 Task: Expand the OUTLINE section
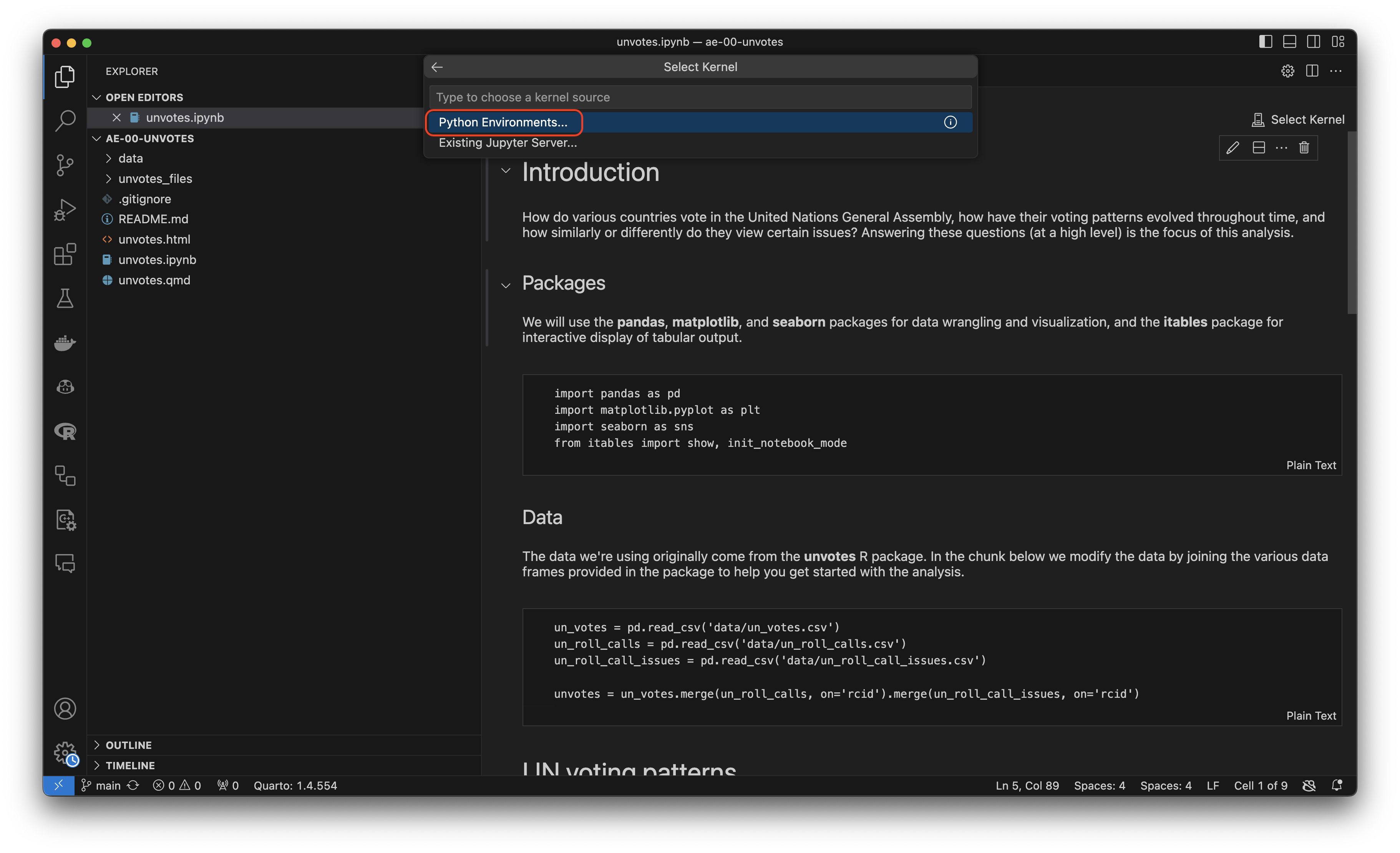click(x=128, y=745)
